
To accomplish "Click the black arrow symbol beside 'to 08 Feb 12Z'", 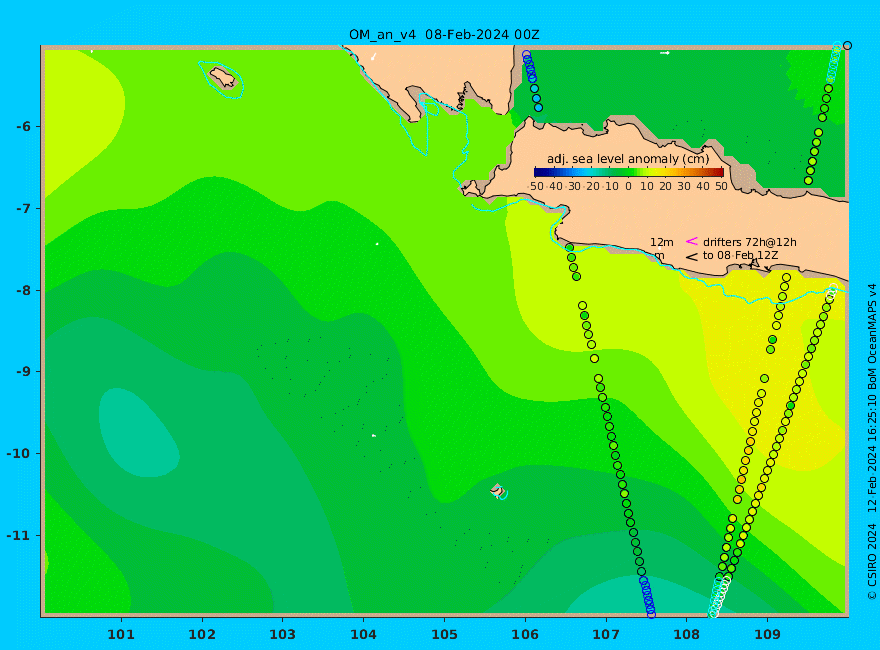I will 691,257.
